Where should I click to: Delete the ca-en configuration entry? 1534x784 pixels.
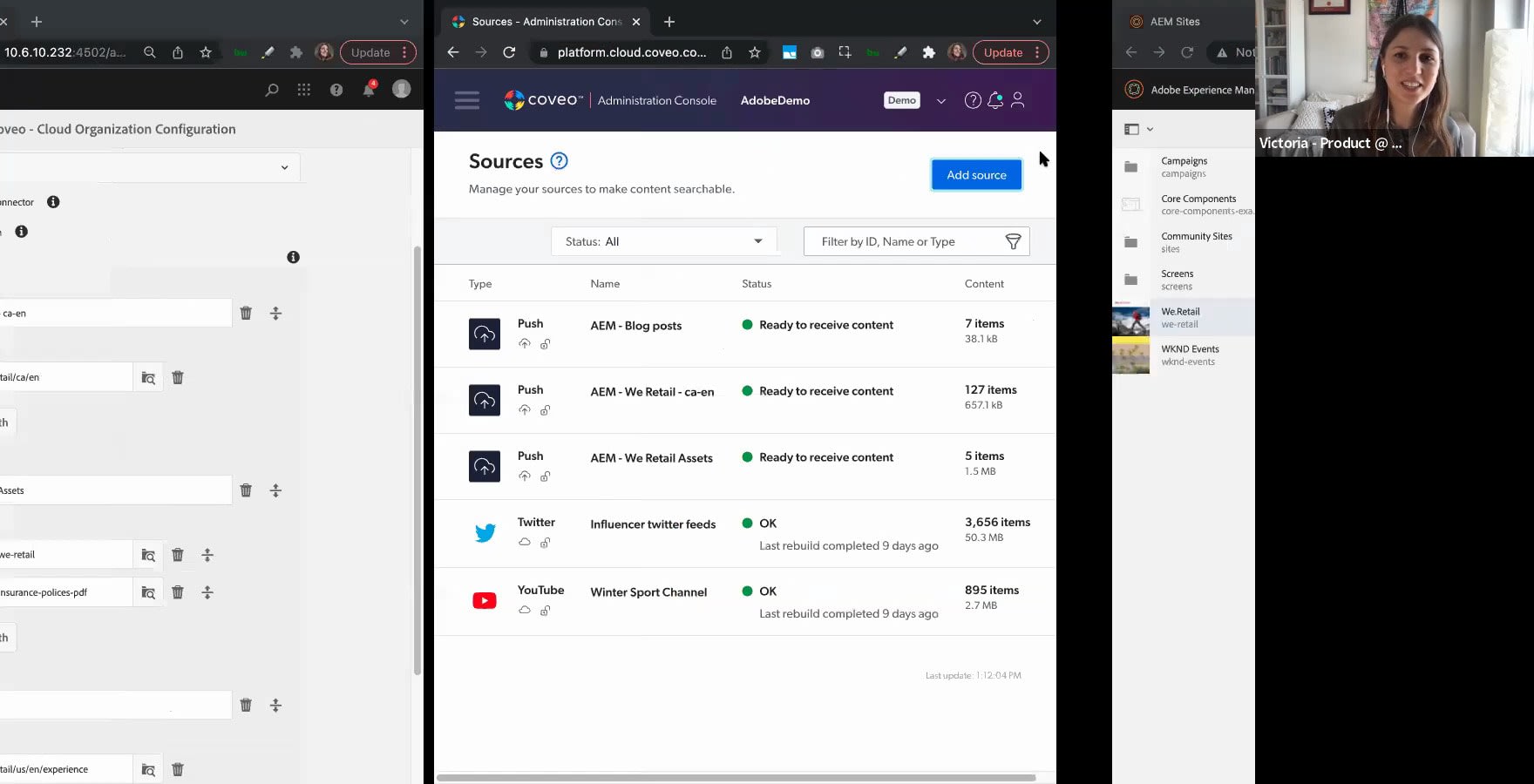(x=246, y=314)
